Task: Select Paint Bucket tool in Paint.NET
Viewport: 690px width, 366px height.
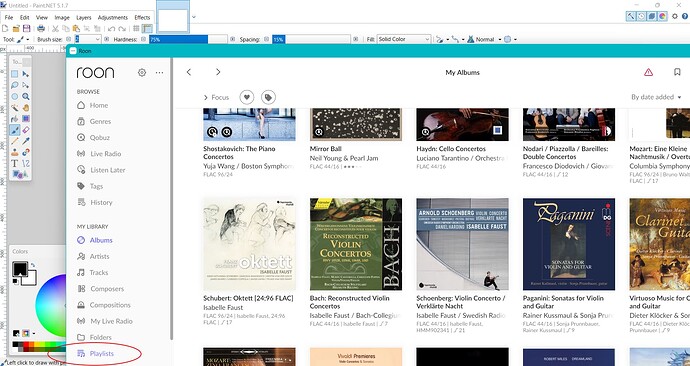Action: tap(15, 119)
